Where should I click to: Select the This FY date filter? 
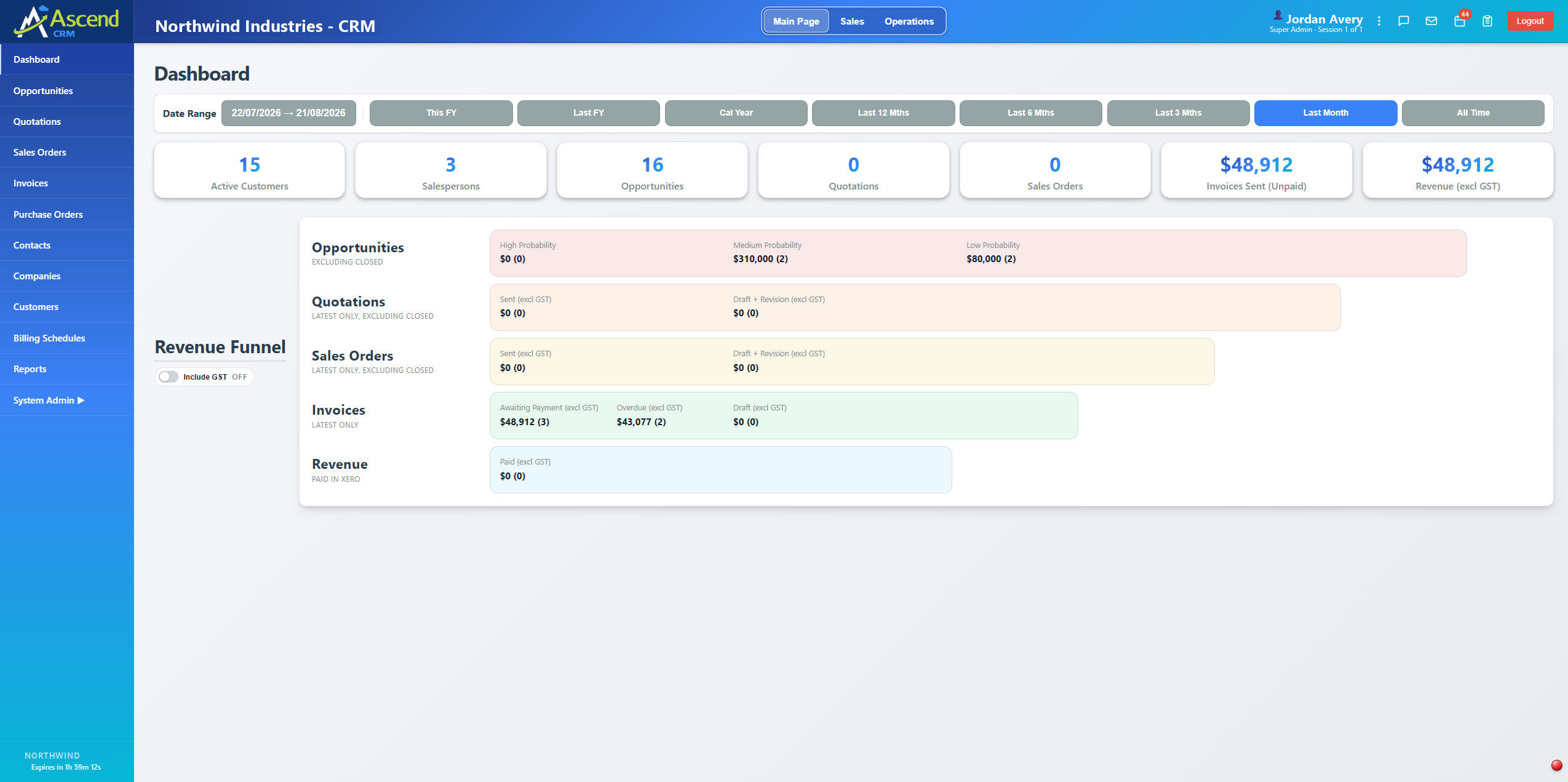441,113
